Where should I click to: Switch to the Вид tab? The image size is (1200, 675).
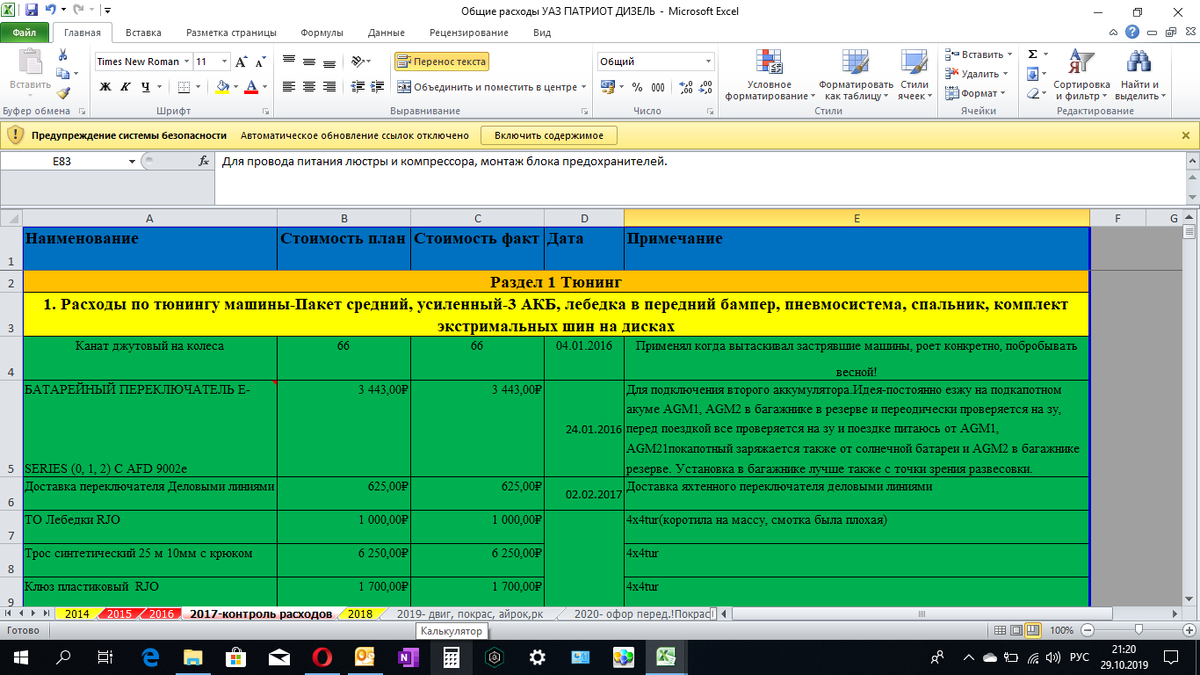[x=542, y=33]
